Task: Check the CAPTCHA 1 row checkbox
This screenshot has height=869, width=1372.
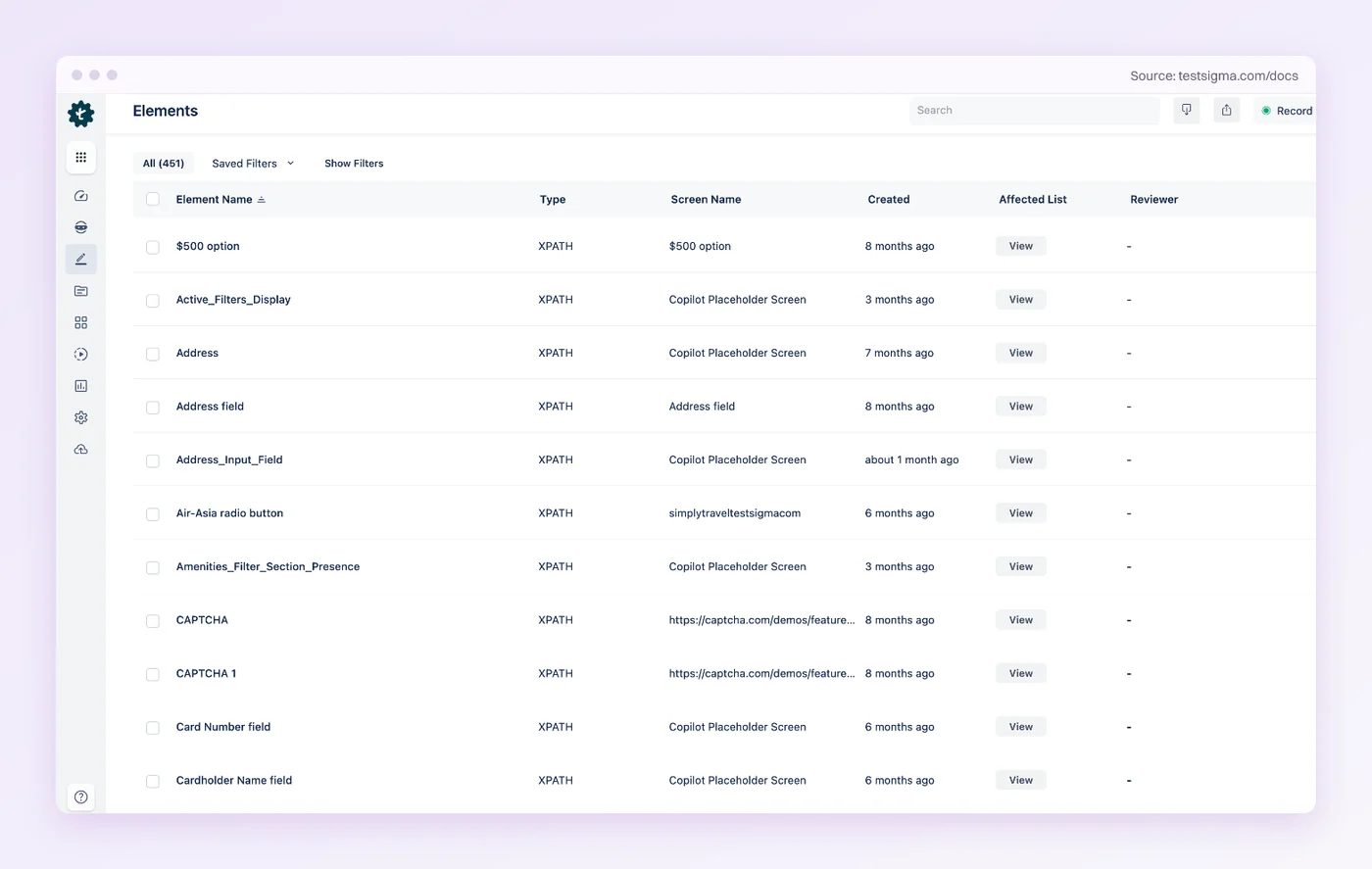Action: click(x=153, y=674)
